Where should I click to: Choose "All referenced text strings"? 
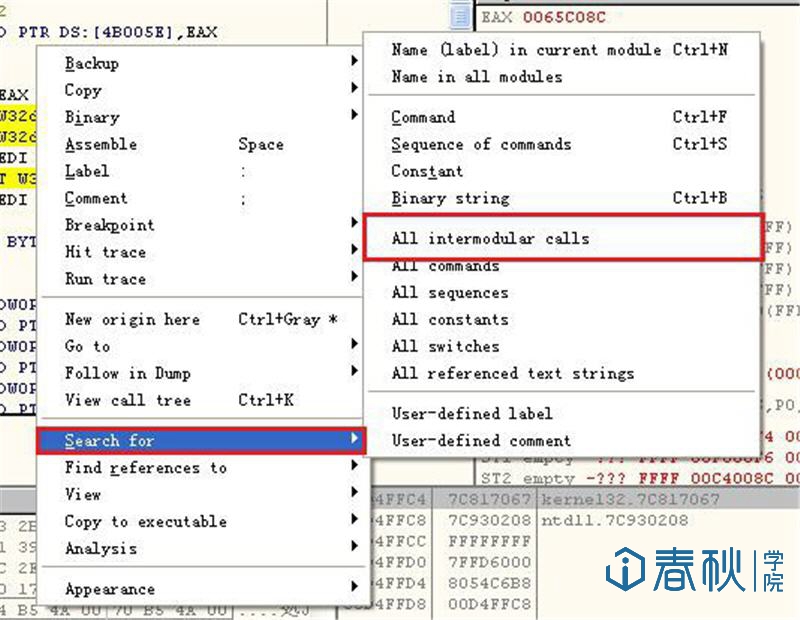pyautogui.click(x=512, y=373)
